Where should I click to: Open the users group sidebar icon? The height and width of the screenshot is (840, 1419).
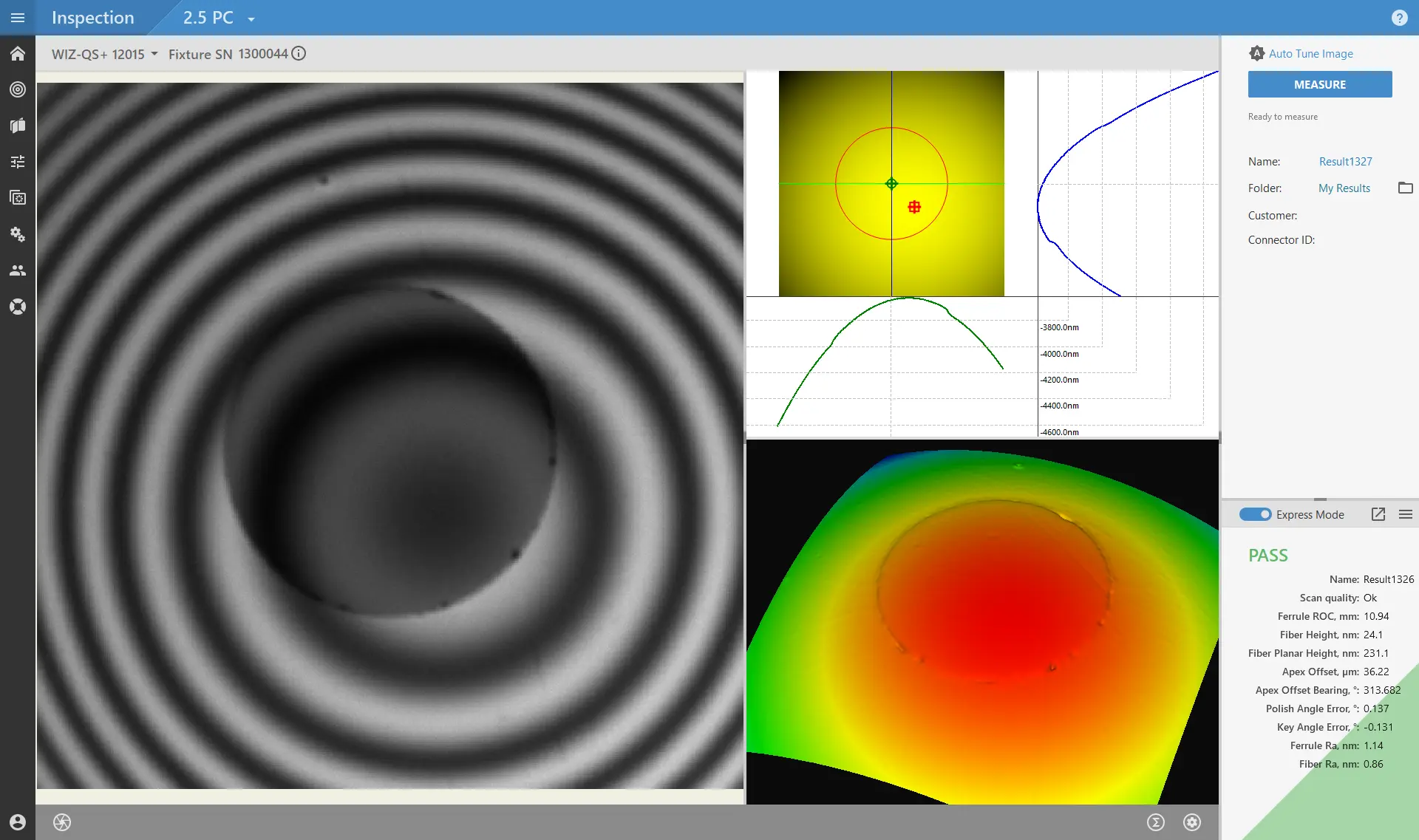[18, 270]
